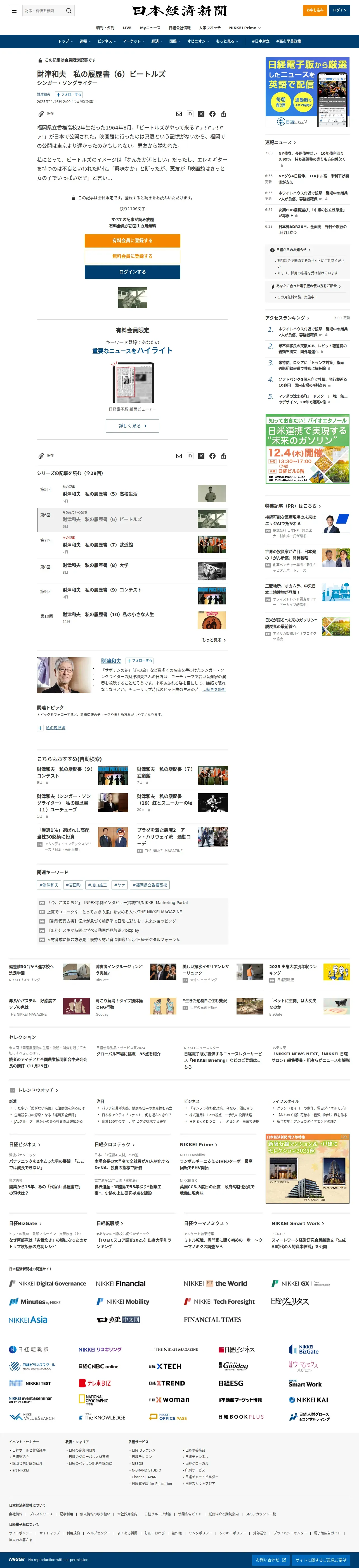Screen dimensions: 359x1568
Task: Expand the トップ navigation dropdown
Action: [66, 41]
